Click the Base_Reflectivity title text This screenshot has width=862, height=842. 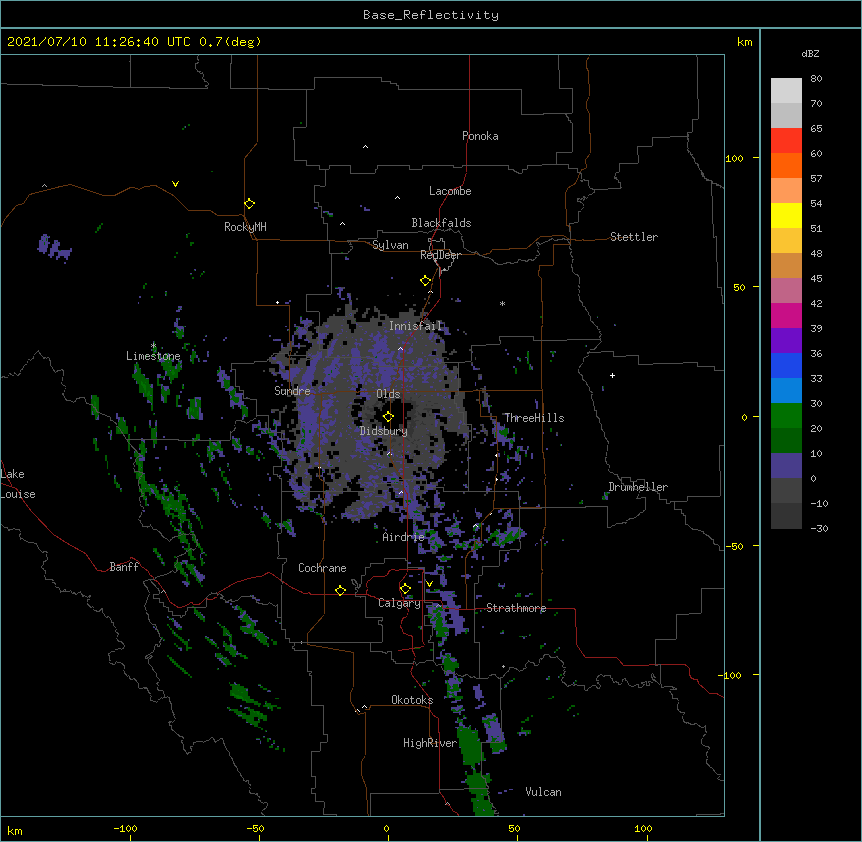point(431,15)
